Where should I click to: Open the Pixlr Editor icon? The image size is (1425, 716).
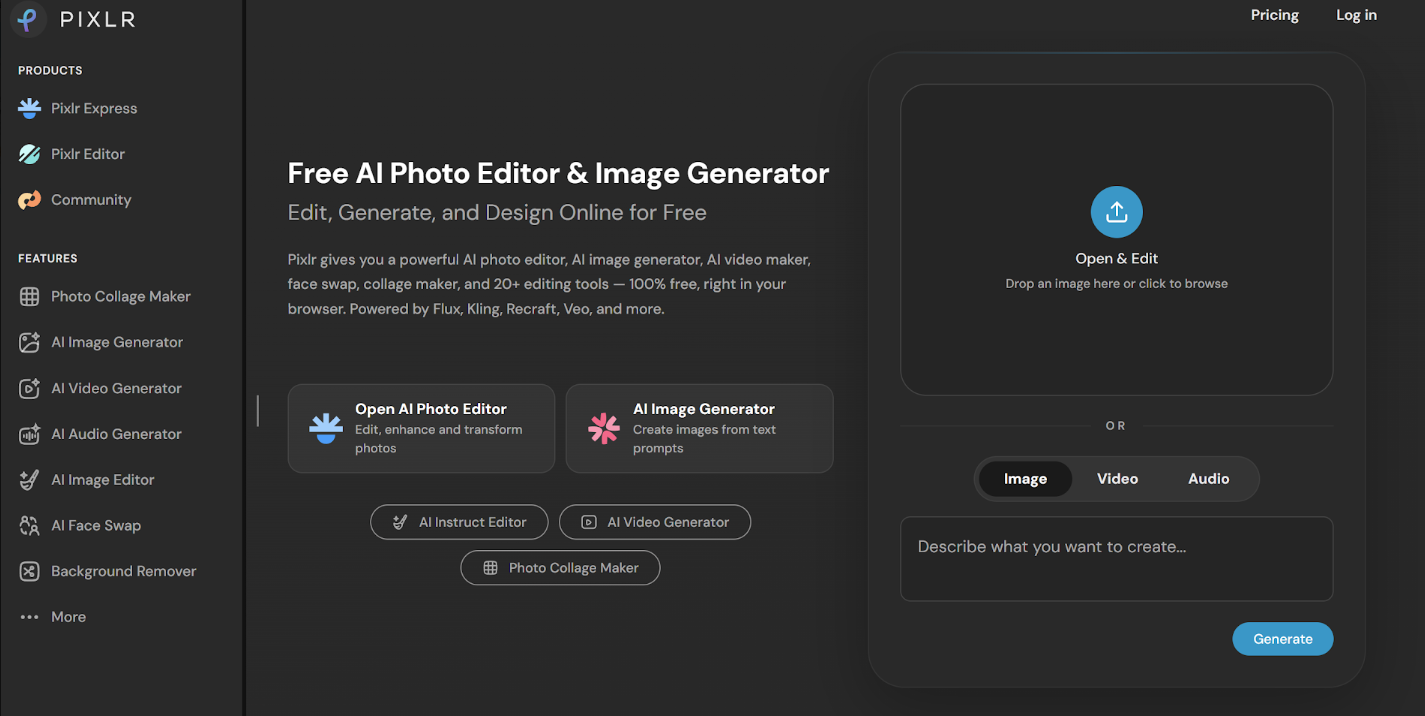(30, 154)
